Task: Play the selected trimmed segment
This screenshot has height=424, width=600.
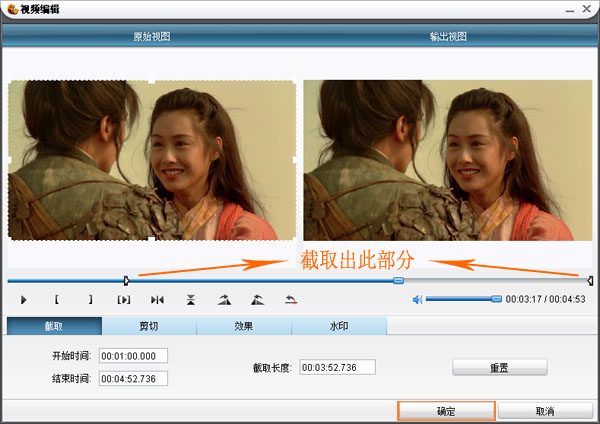Action: pyautogui.click(x=124, y=300)
